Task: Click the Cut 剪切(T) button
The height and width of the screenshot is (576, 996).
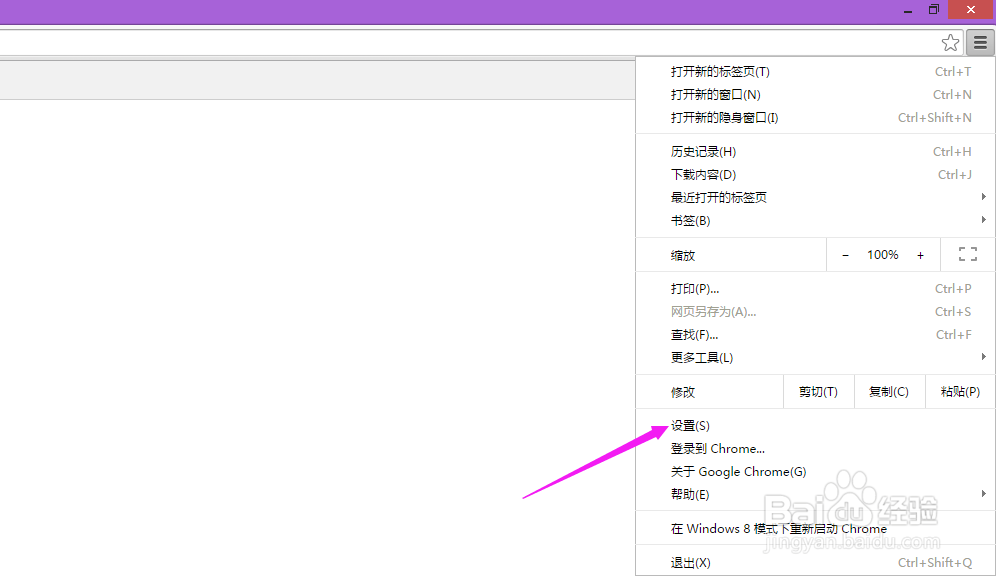Action: [818, 392]
